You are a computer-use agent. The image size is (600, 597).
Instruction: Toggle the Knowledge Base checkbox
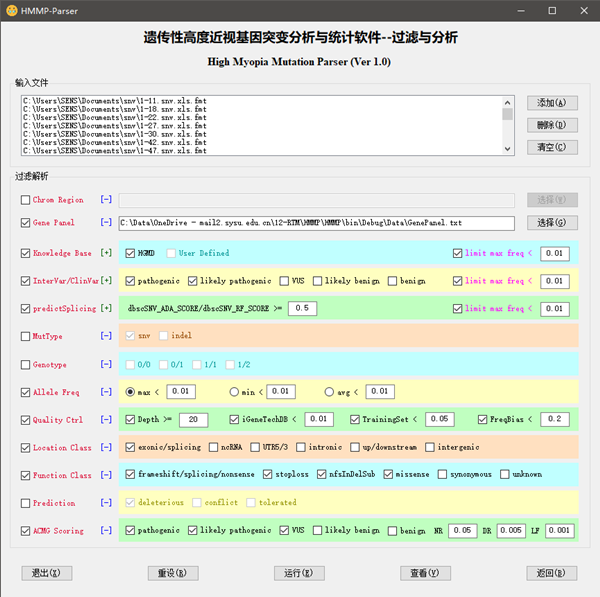[25, 253]
